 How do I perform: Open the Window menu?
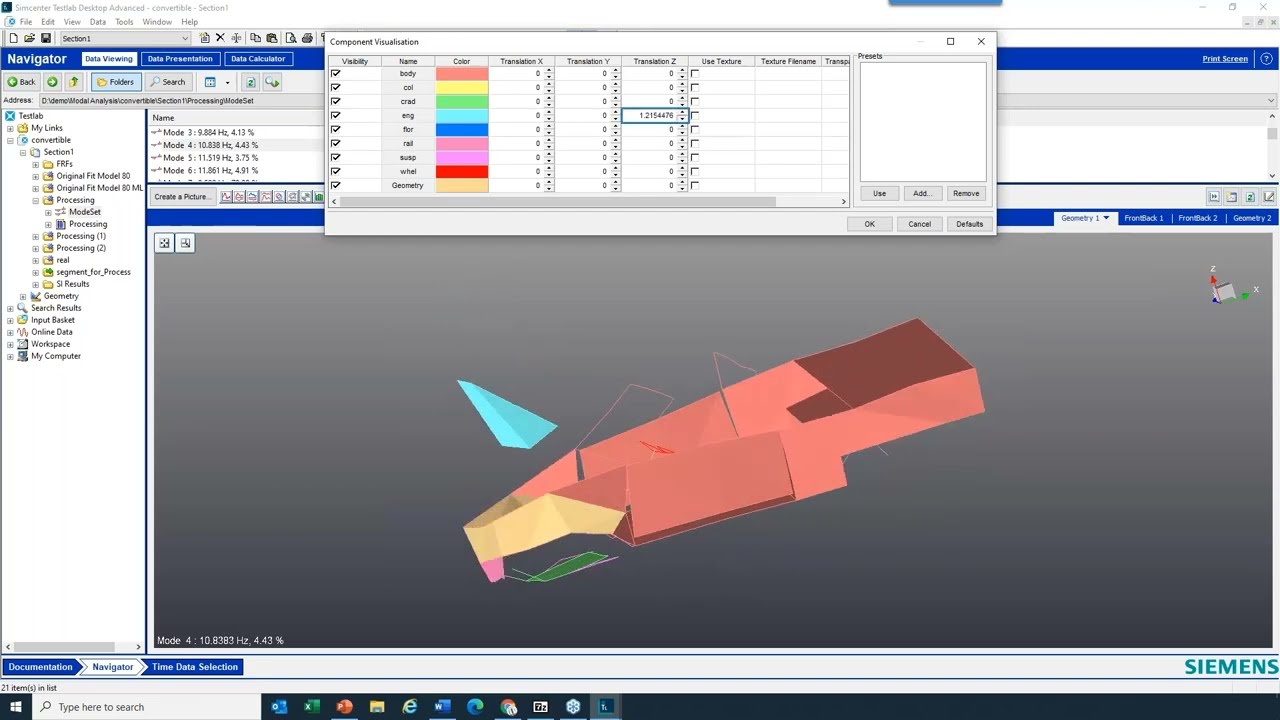(x=157, y=22)
